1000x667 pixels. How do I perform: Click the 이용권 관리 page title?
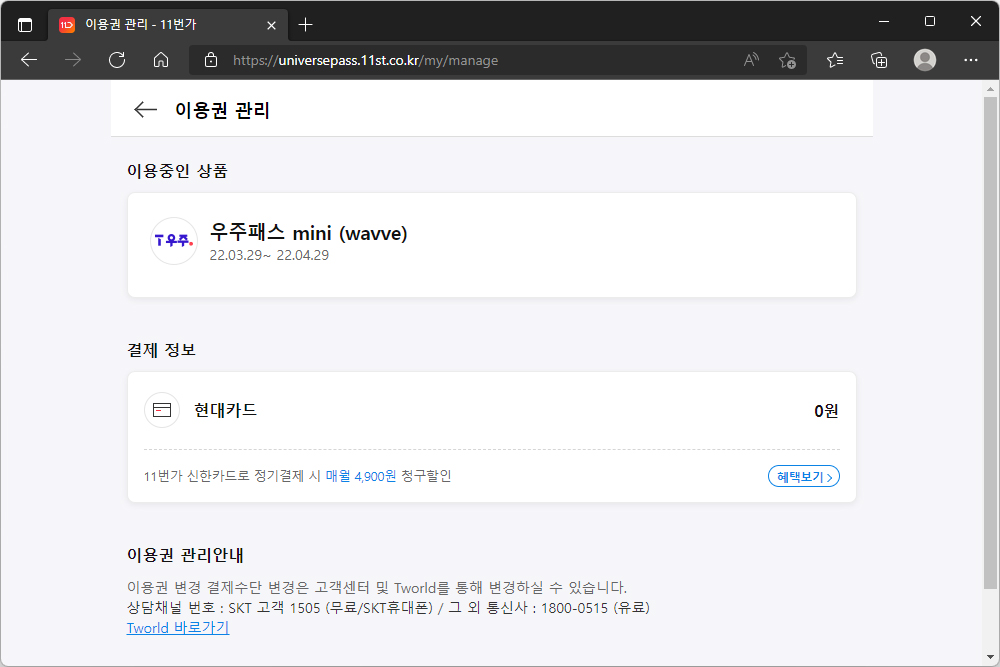tap(223, 110)
